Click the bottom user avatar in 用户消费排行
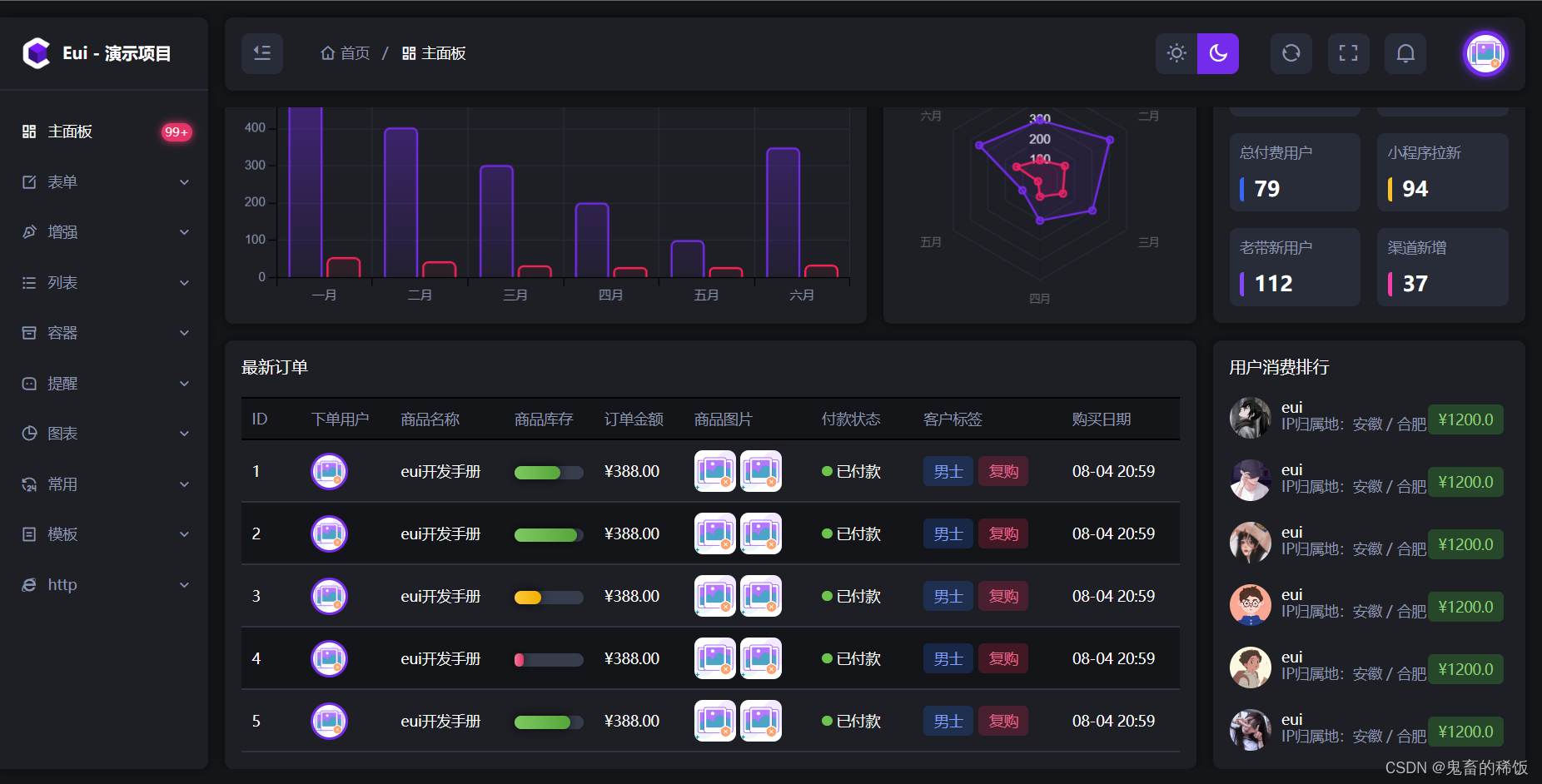The image size is (1542, 784). point(1251,730)
